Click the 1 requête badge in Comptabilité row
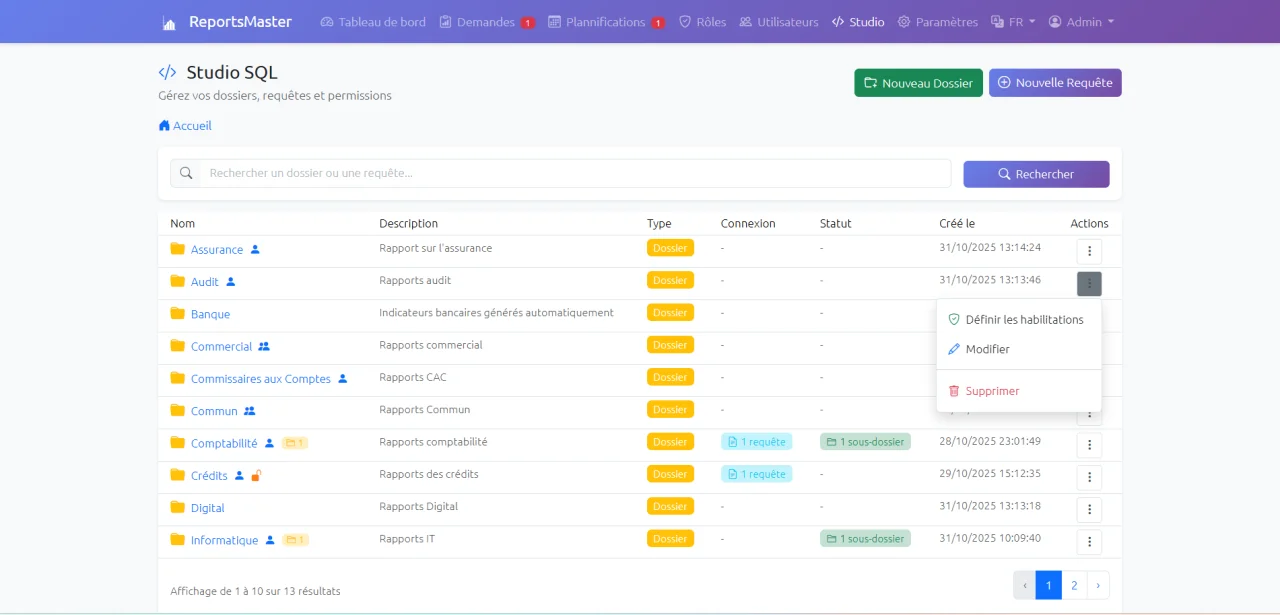 (756, 441)
